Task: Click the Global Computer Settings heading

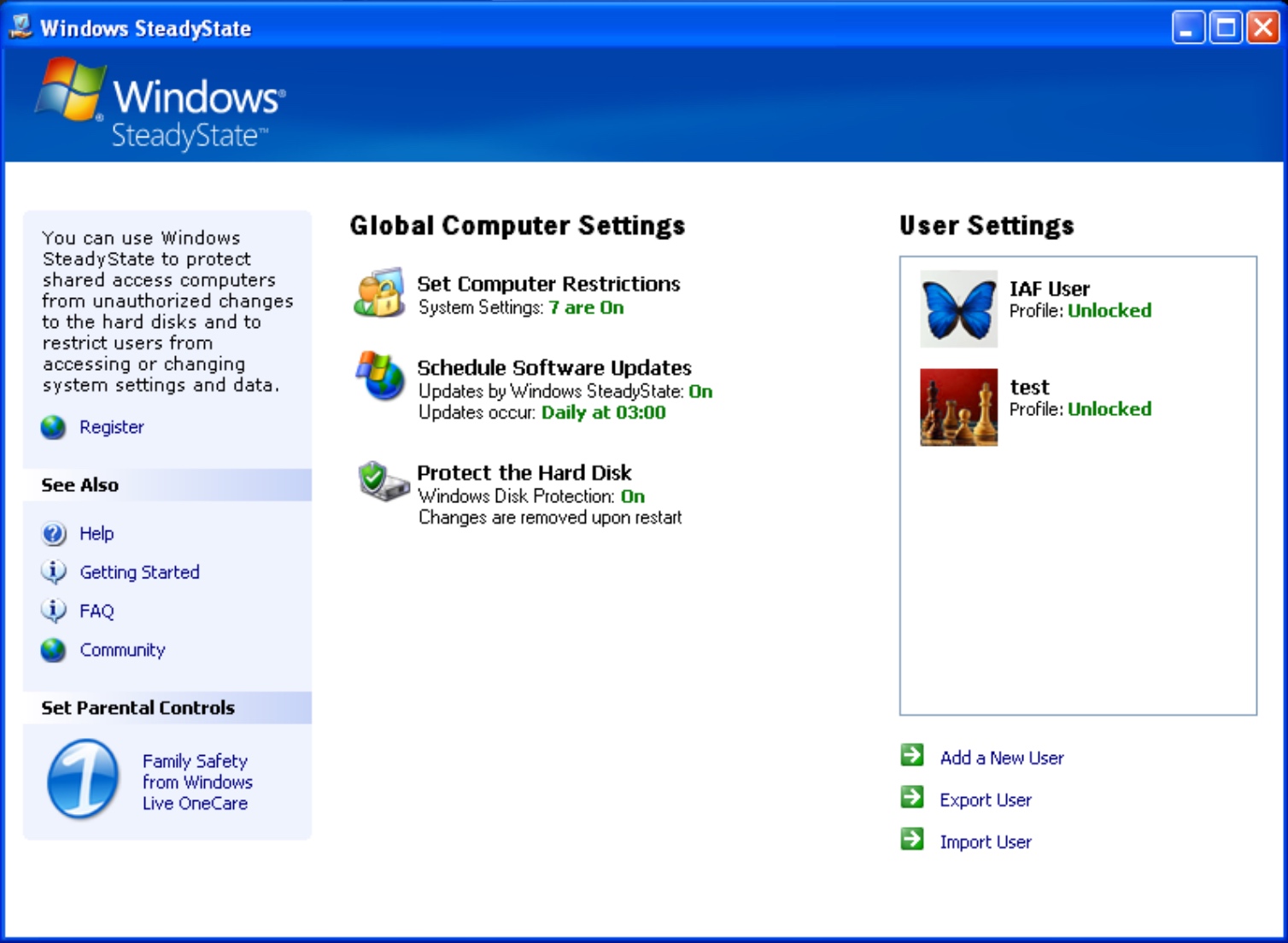Action: click(x=518, y=225)
